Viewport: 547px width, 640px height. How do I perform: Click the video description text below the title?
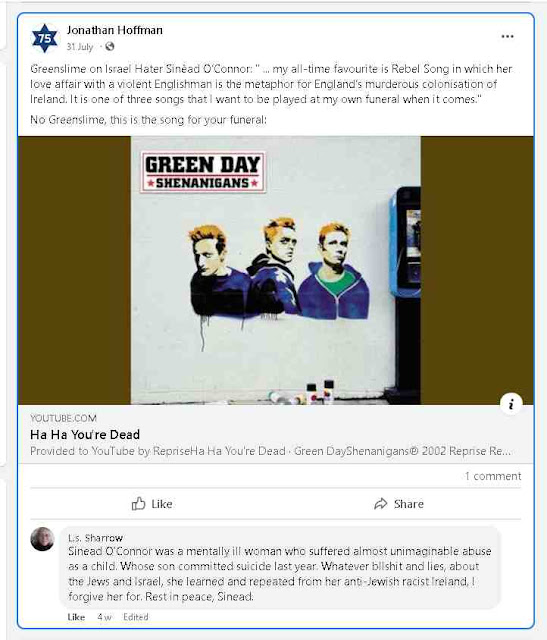click(x=270, y=451)
